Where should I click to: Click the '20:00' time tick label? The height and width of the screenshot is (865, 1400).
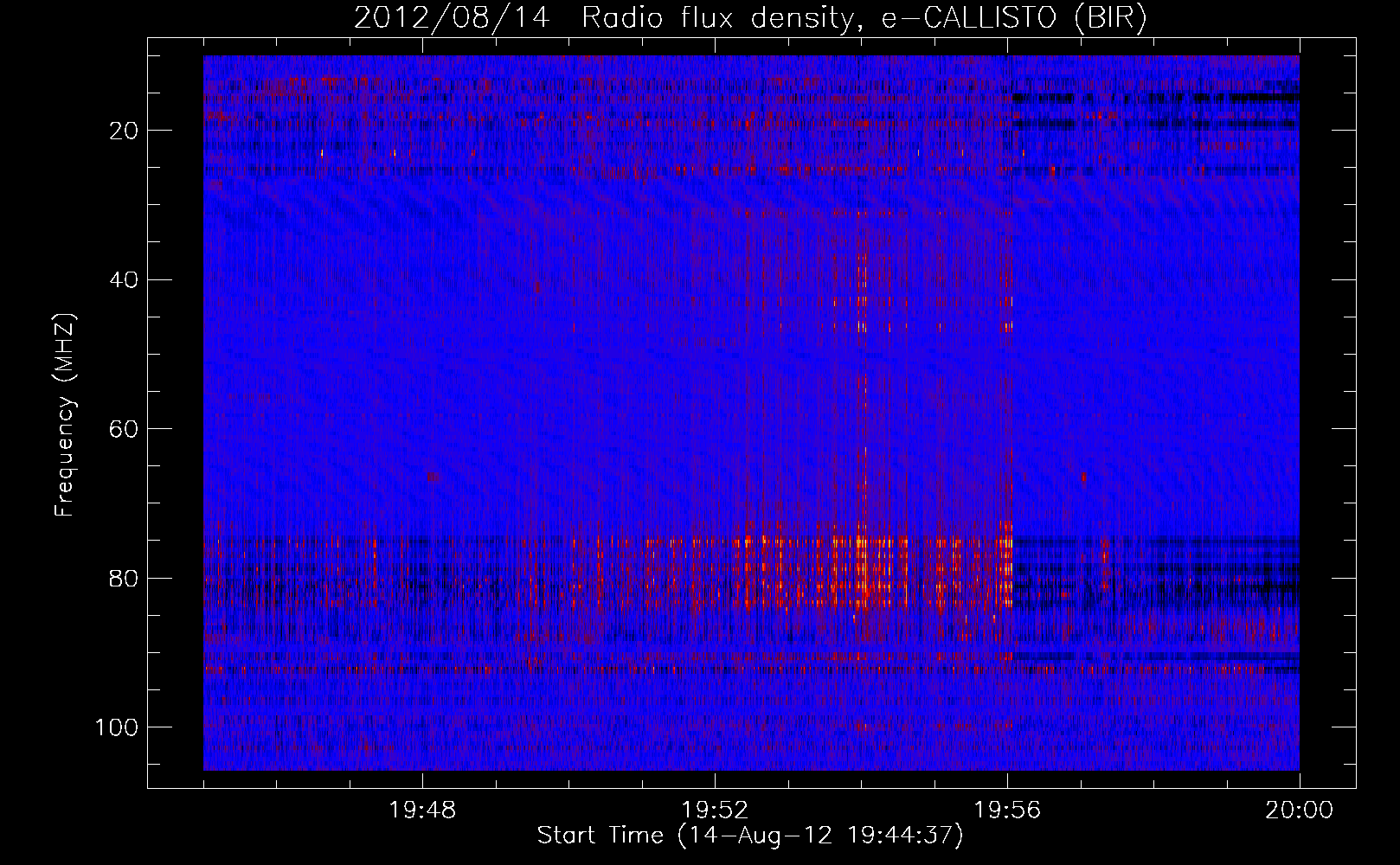(x=1300, y=811)
